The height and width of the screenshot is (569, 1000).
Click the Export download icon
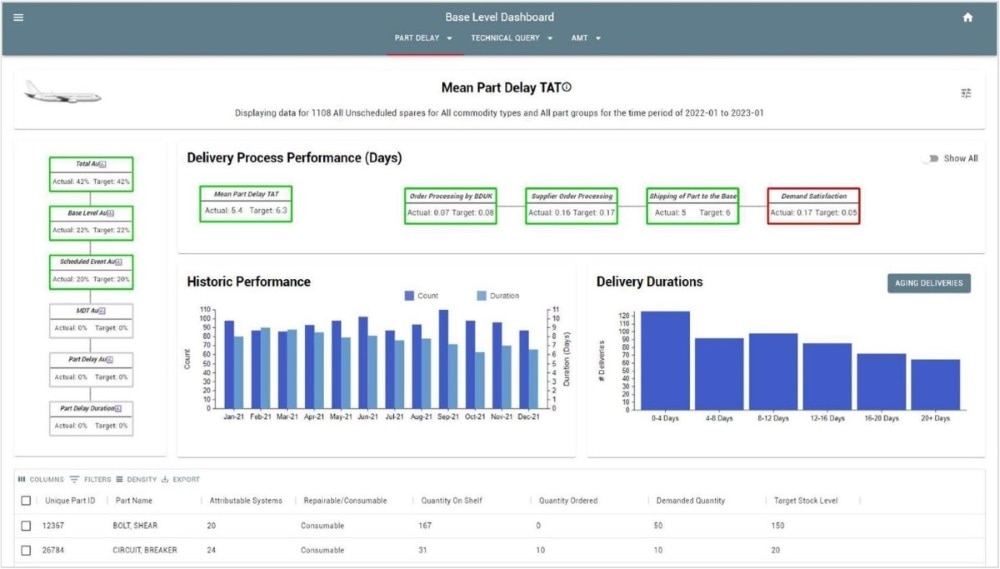(x=165, y=479)
